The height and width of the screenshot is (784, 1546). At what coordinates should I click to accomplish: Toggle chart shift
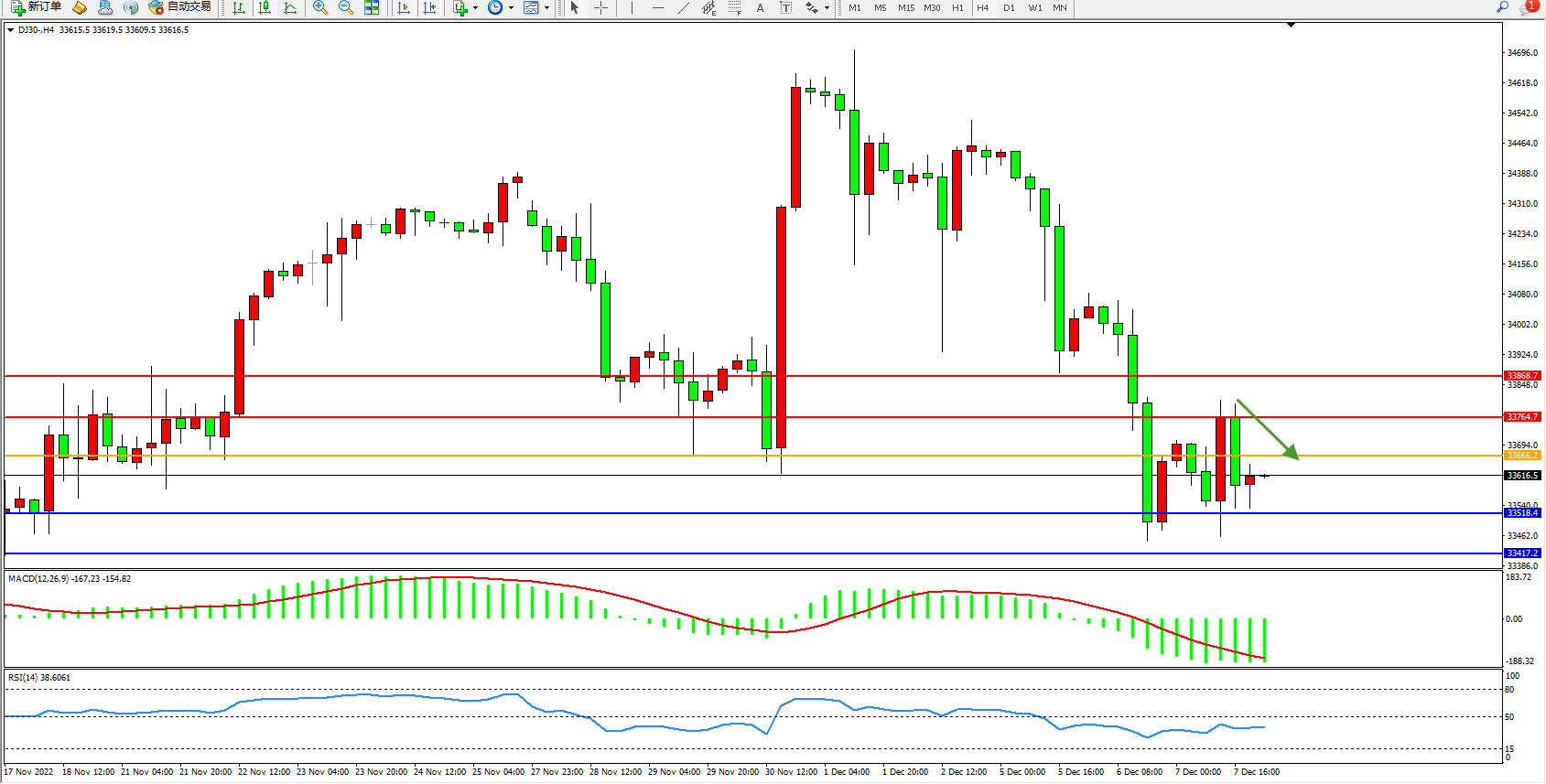coord(429,7)
